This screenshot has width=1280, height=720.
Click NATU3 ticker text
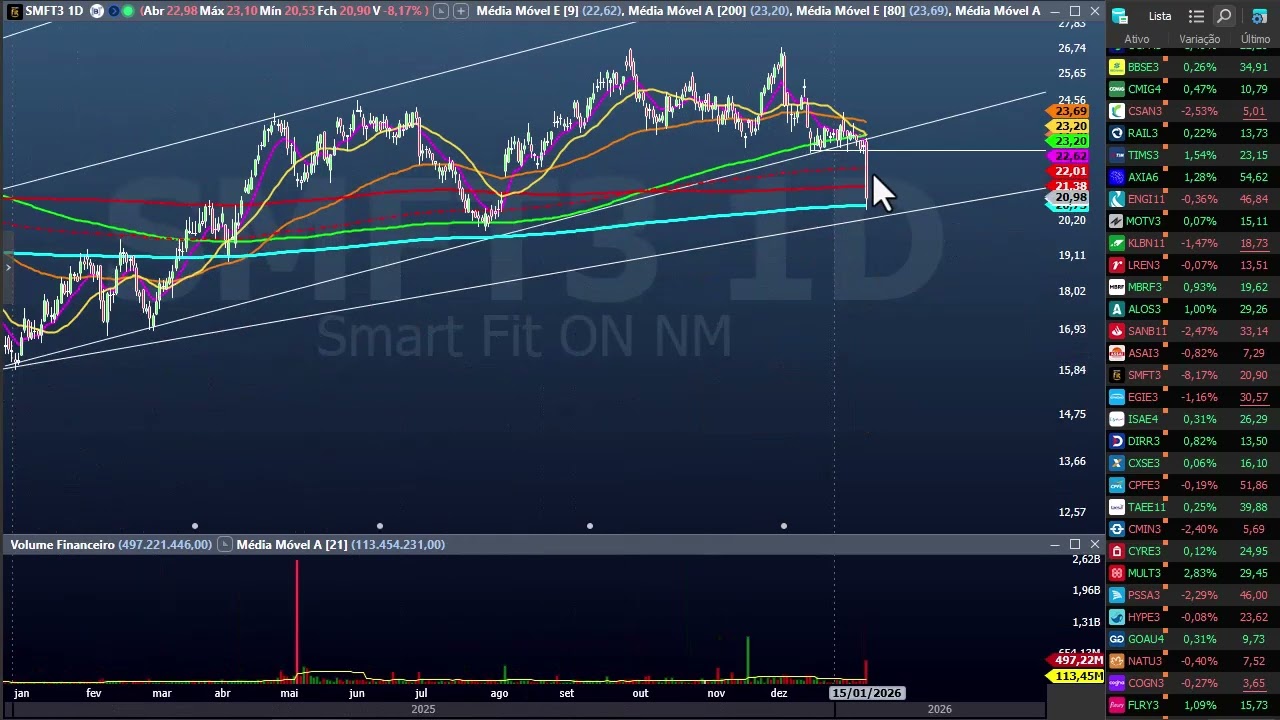[1145, 661]
